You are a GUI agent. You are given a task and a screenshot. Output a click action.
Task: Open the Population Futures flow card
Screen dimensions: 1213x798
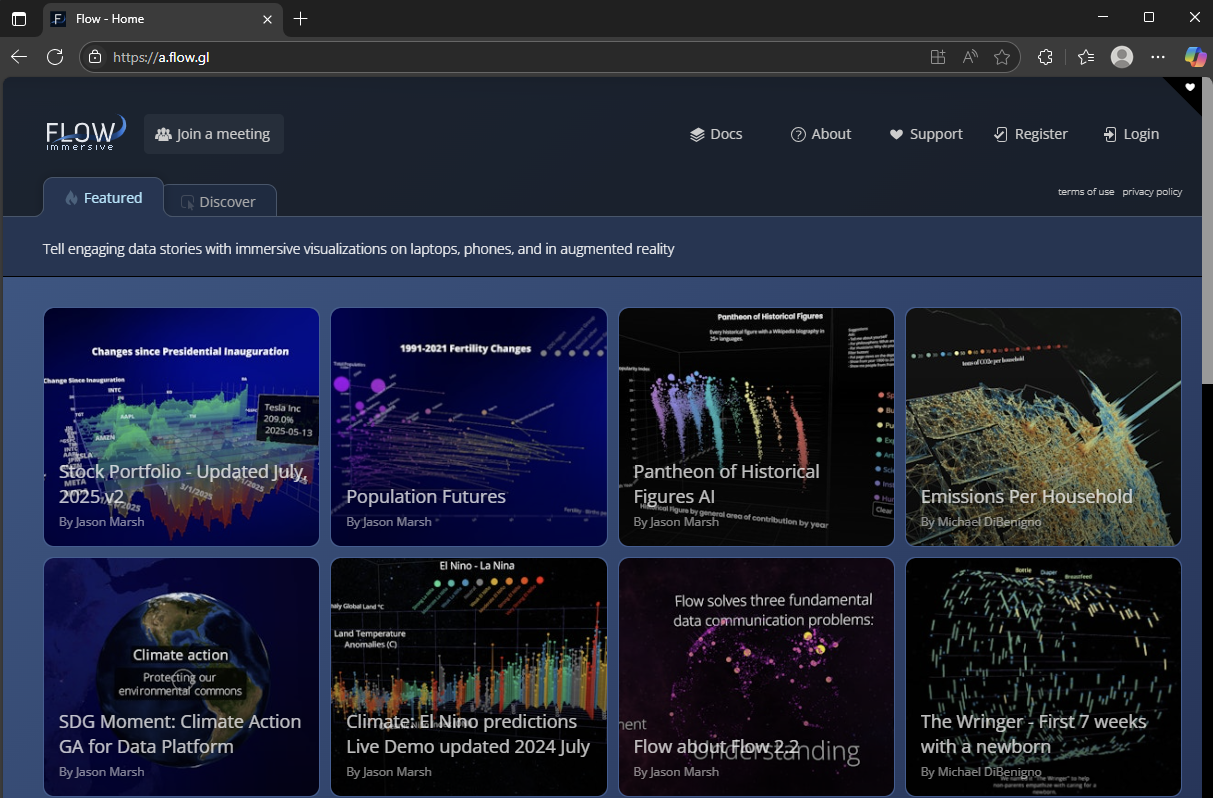pos(469,427)
